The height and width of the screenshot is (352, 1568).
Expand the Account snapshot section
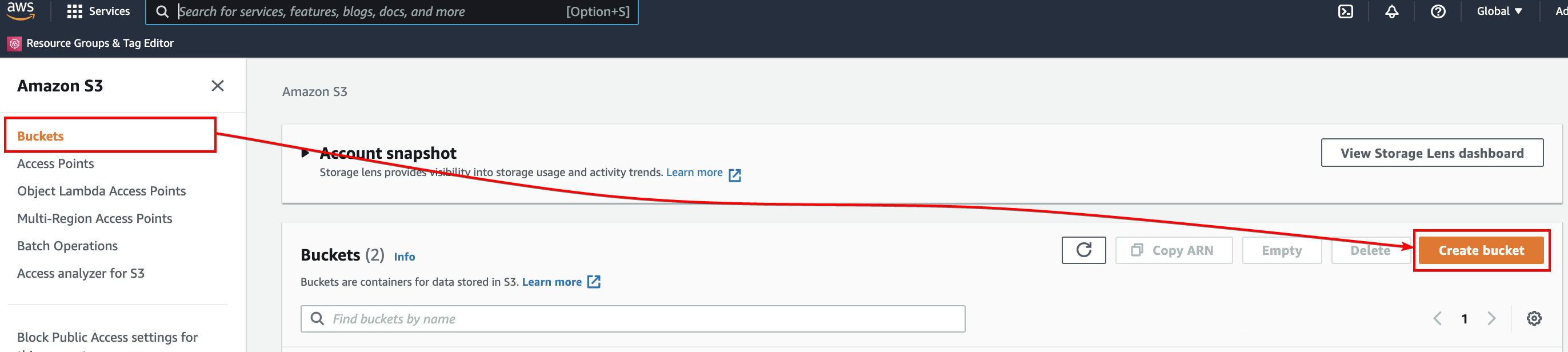point(305,154)
